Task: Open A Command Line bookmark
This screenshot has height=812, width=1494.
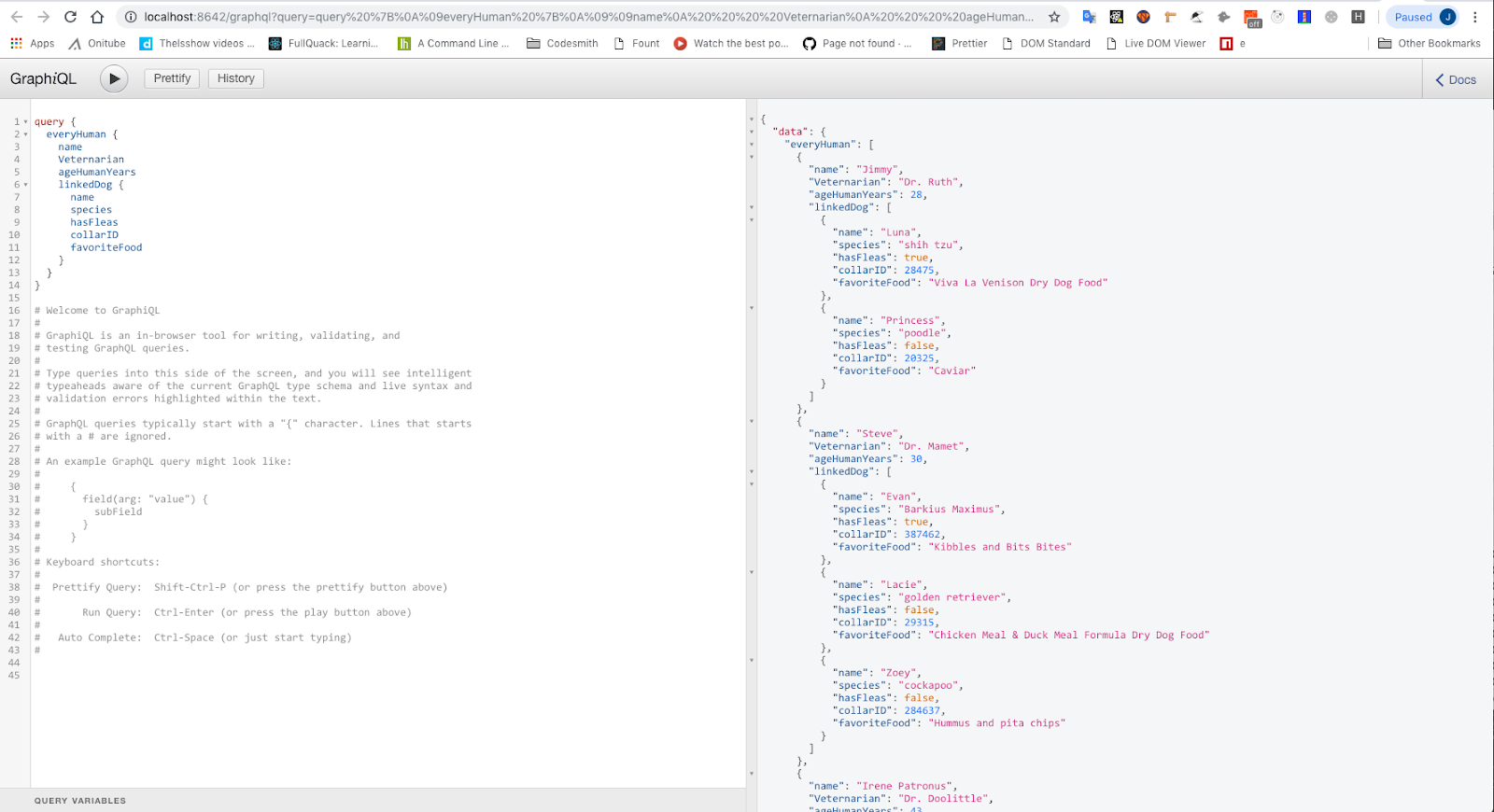Action: [x=454, y=44]
